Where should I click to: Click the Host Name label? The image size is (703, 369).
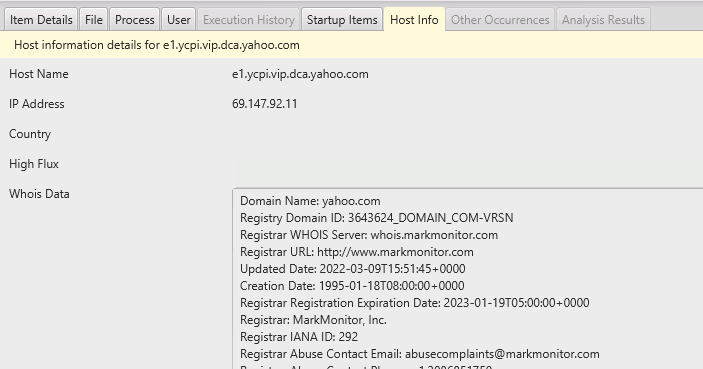click(39, 74)
